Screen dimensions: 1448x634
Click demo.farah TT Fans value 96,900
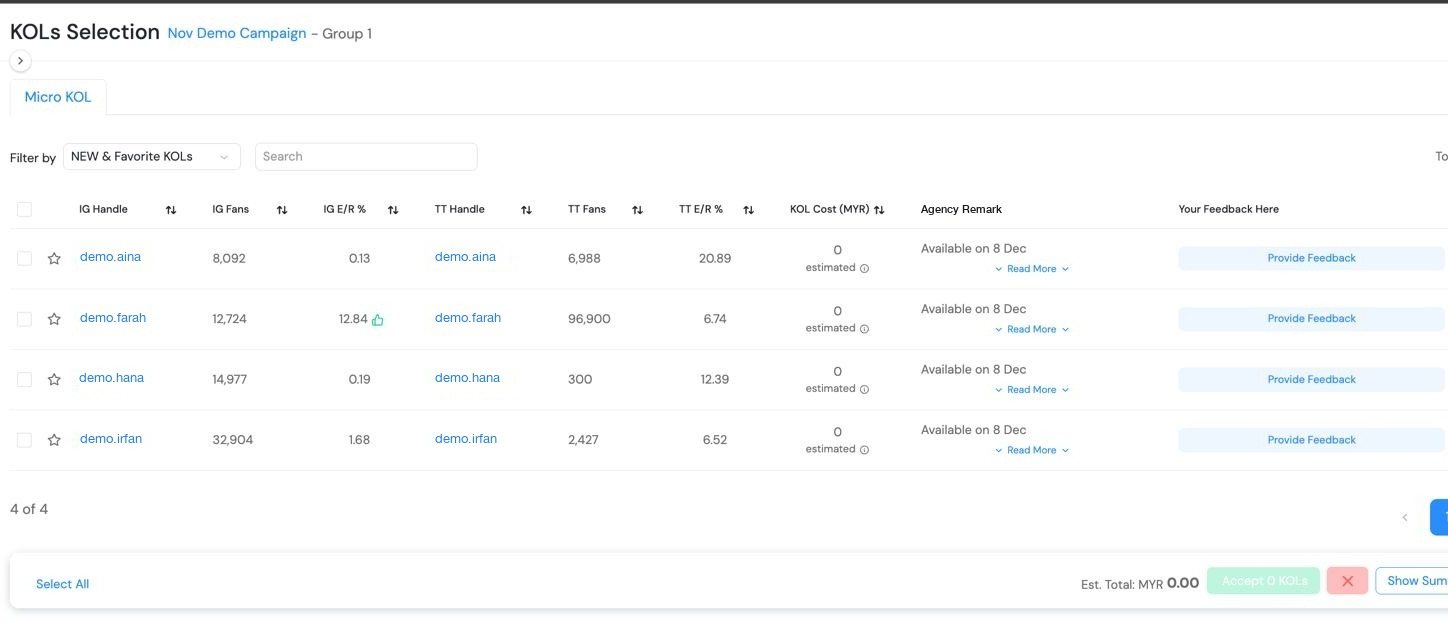589,319
